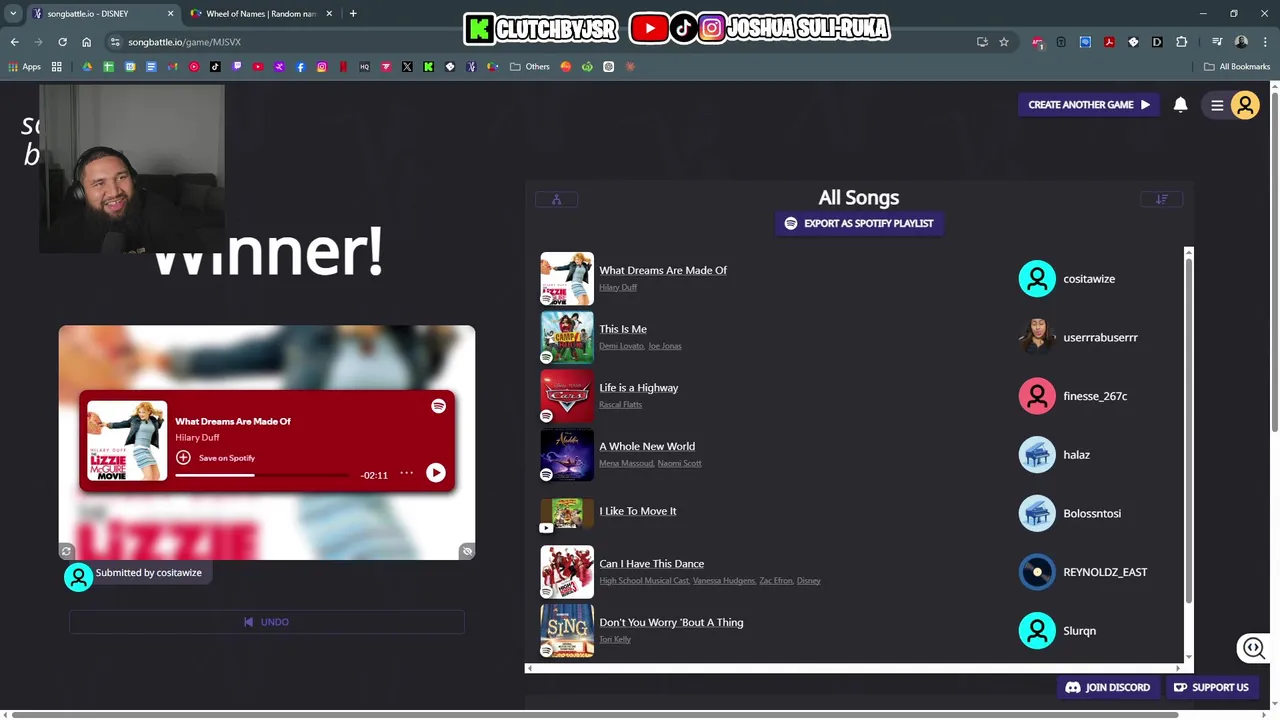
Task: Open Chrome three-dot menu
Action: coord(1265,42)
